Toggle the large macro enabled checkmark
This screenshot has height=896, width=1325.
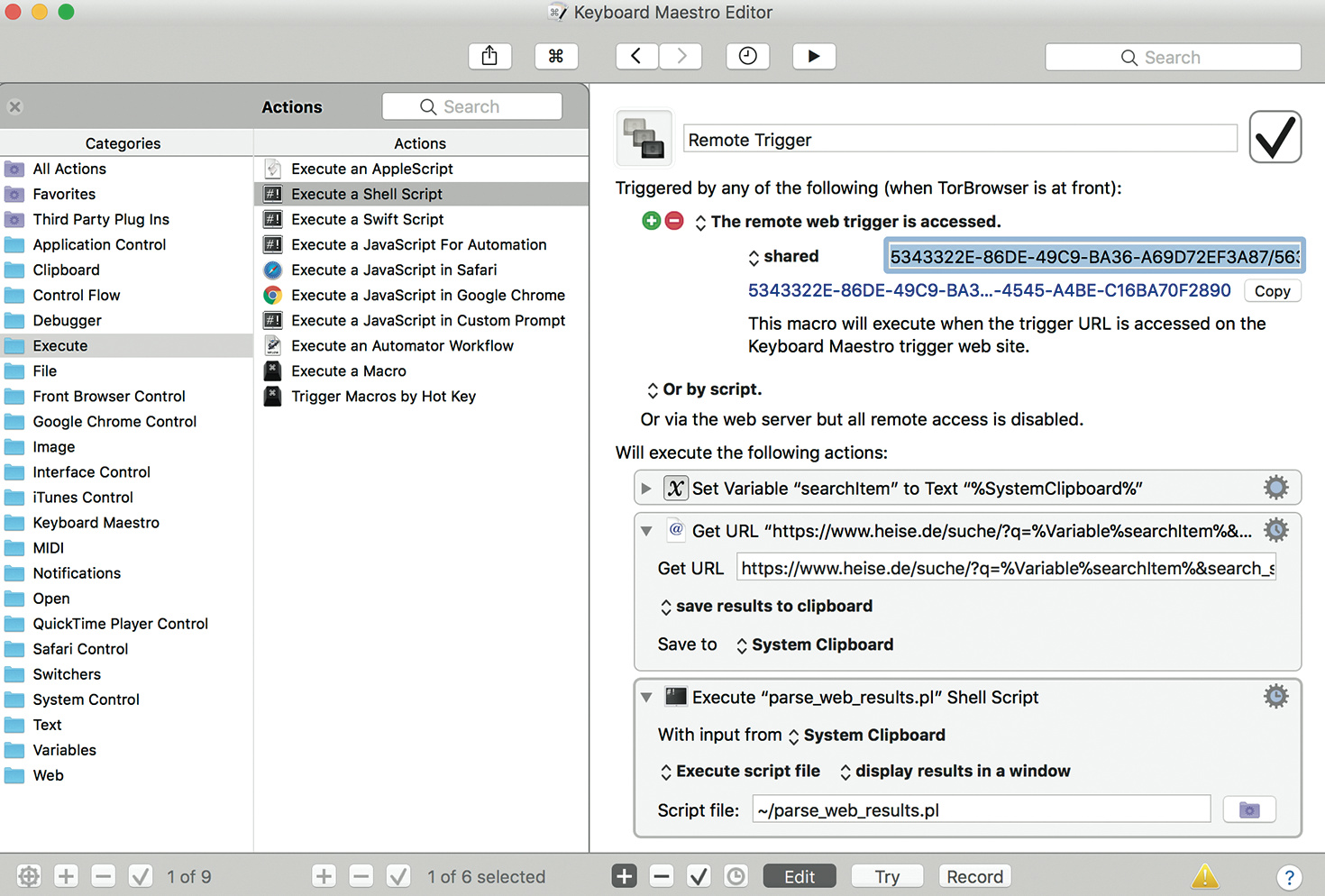[x=1275, y=138]
